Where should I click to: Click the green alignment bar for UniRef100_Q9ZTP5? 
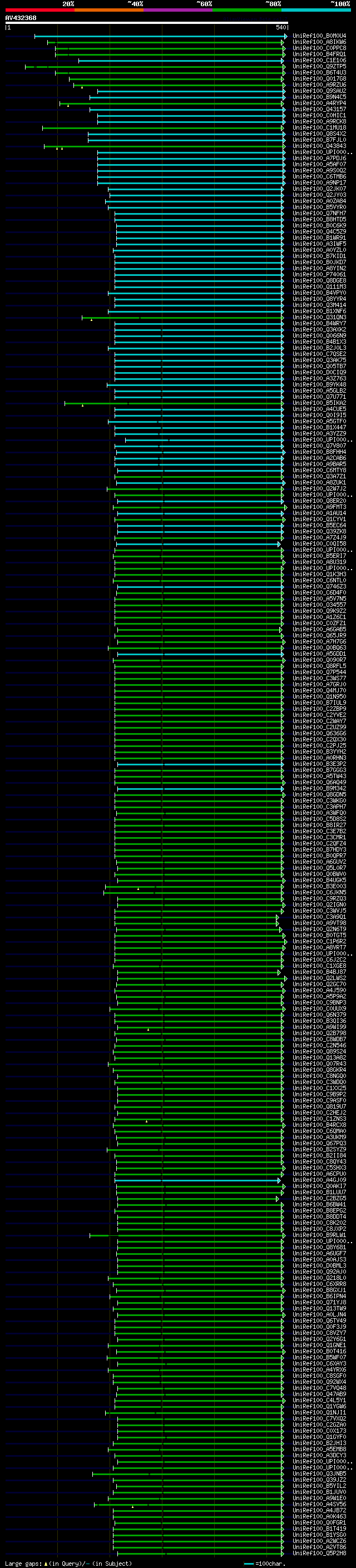pos(155,66)
